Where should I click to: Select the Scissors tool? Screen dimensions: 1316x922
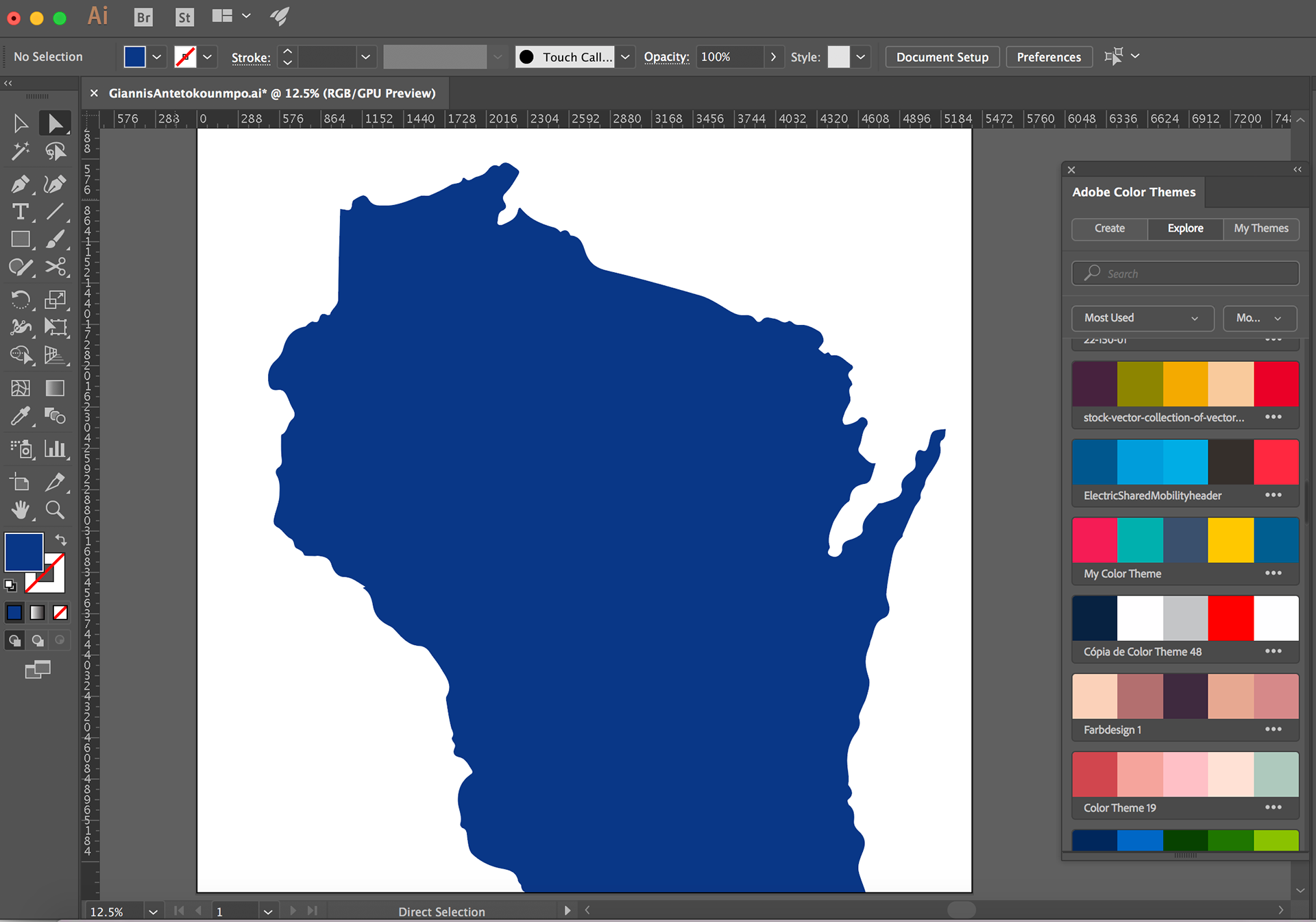tap(55, 267)
